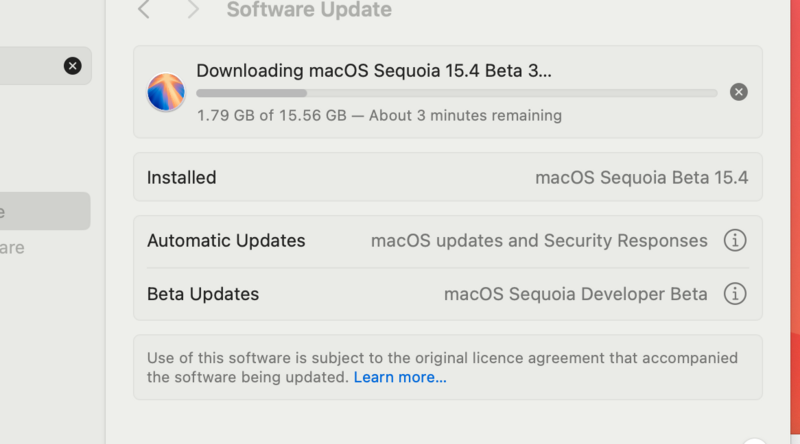Select the Installed macOS version row
Image resolution: width=800 pixels, height=444 pixels.
tap(447, 178)
